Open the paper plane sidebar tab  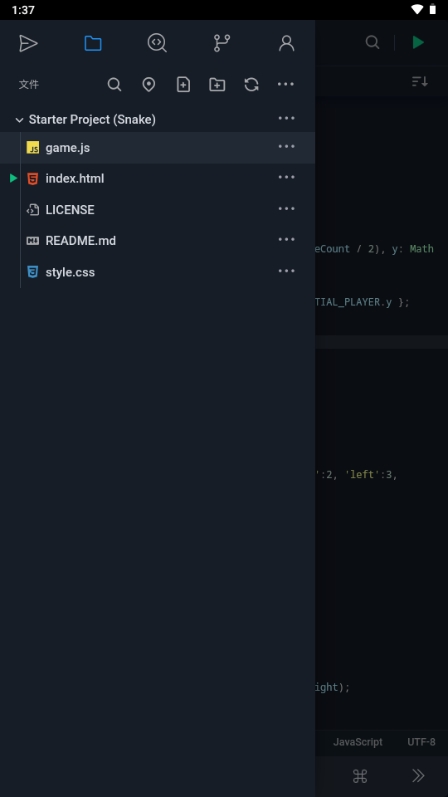click(x=28, y=43)
